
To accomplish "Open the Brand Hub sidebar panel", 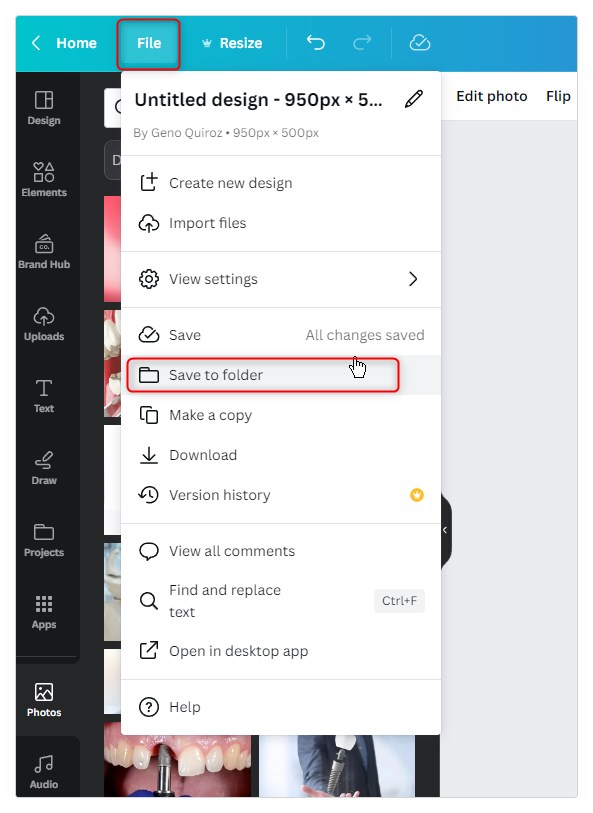I will coord(44,251).
